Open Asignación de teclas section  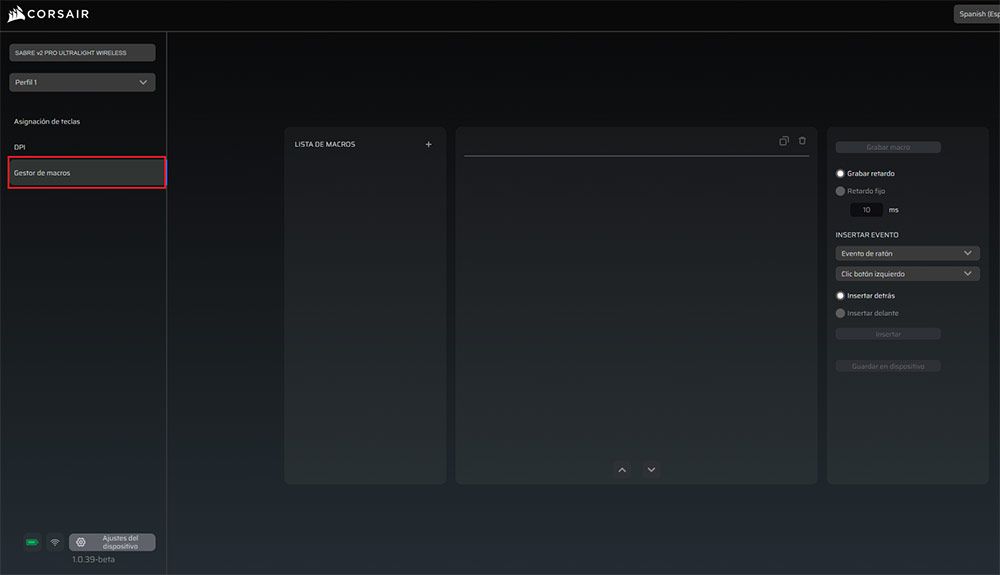pyautogui.click(x=47, y=122)
